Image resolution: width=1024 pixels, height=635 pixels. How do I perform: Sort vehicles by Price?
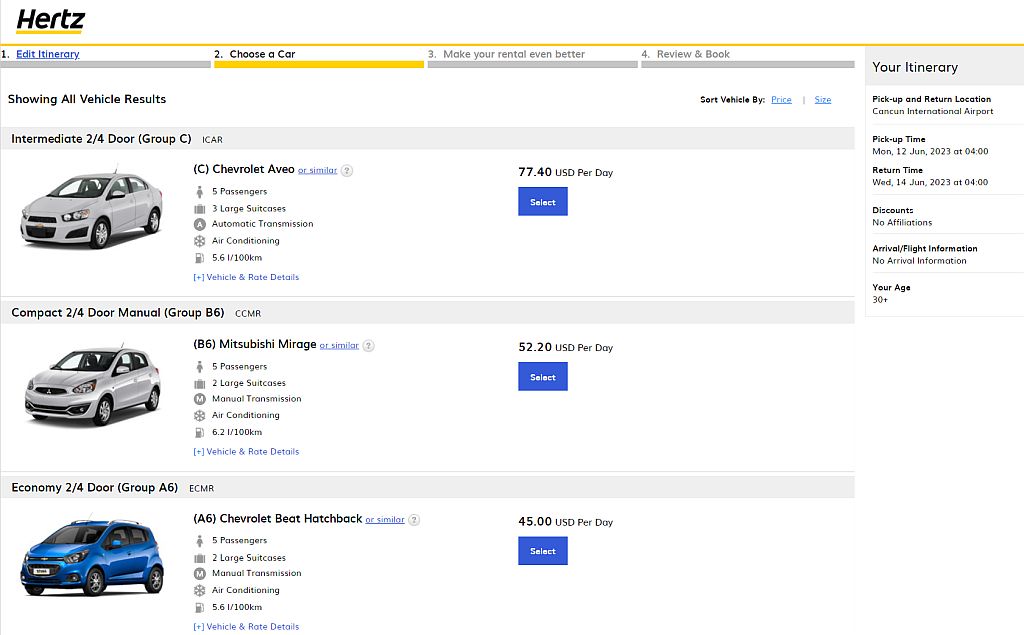pyautogui.click(x=781, y=100)
